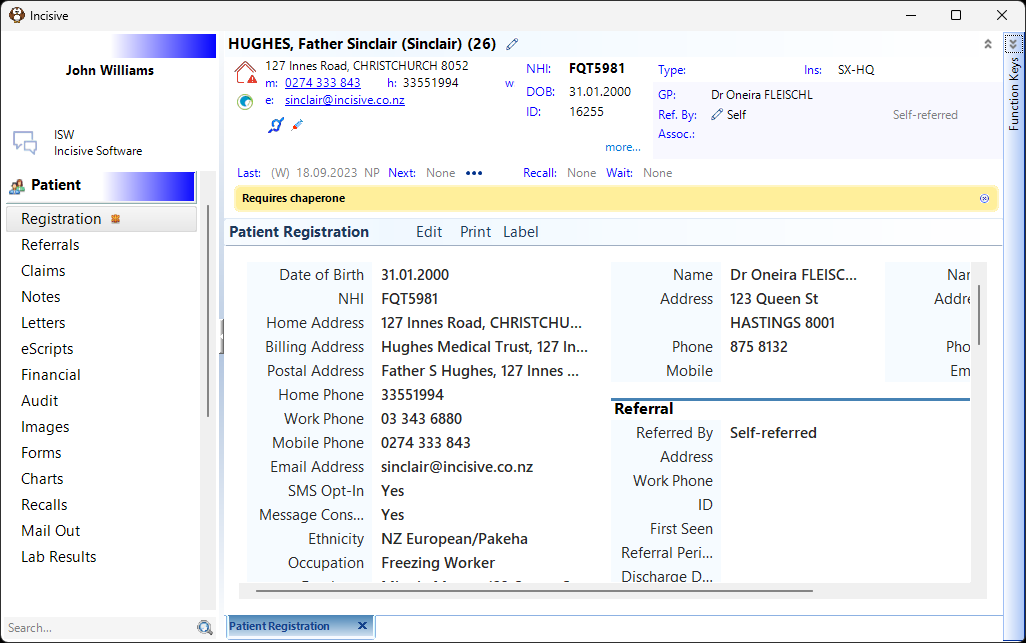This screenshot has width=1026, height=643.
Task: Click the Incisive app logo icon
Action: (17, 15)
